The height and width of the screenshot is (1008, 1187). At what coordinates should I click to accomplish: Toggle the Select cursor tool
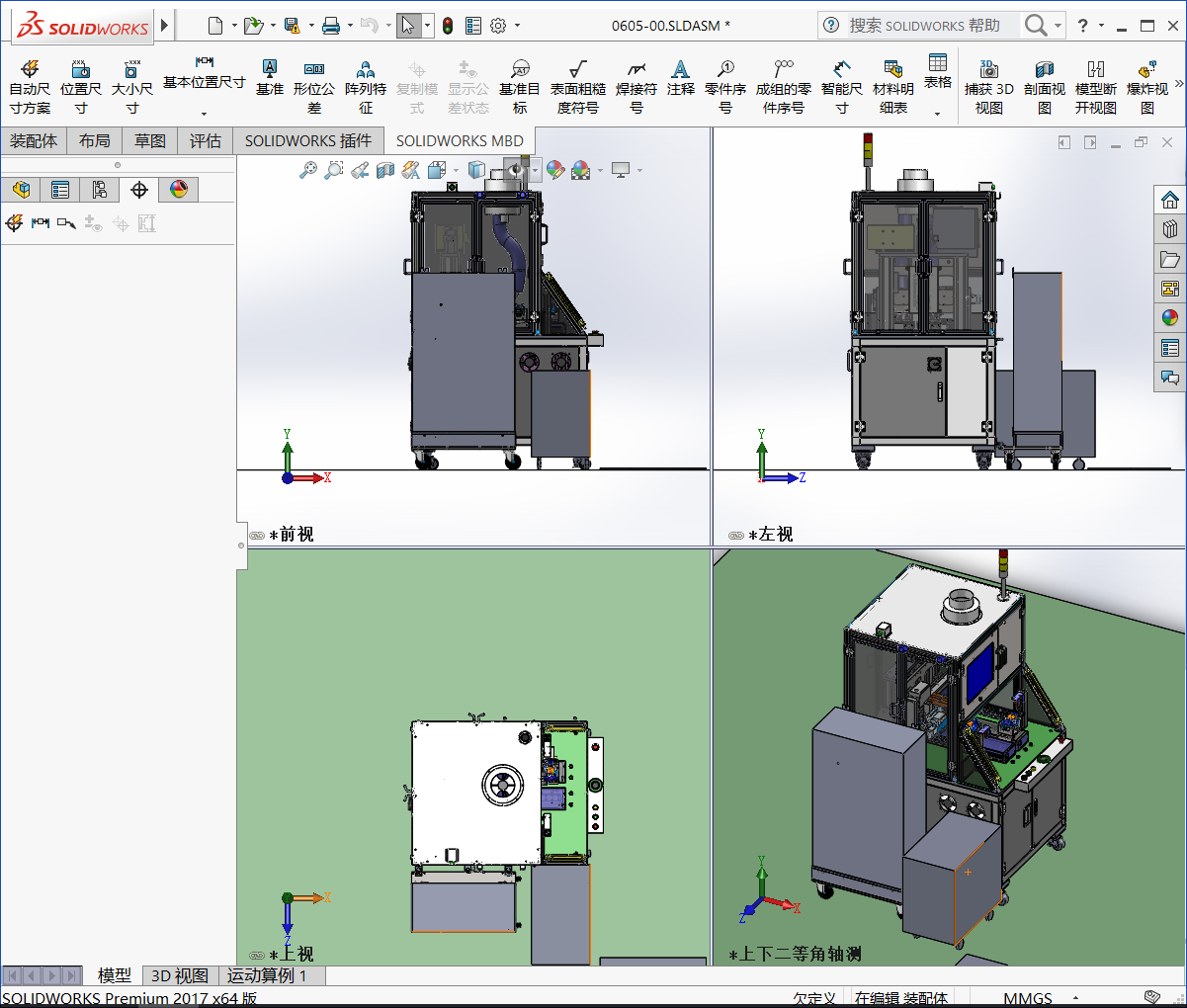(x=407, y=26)
